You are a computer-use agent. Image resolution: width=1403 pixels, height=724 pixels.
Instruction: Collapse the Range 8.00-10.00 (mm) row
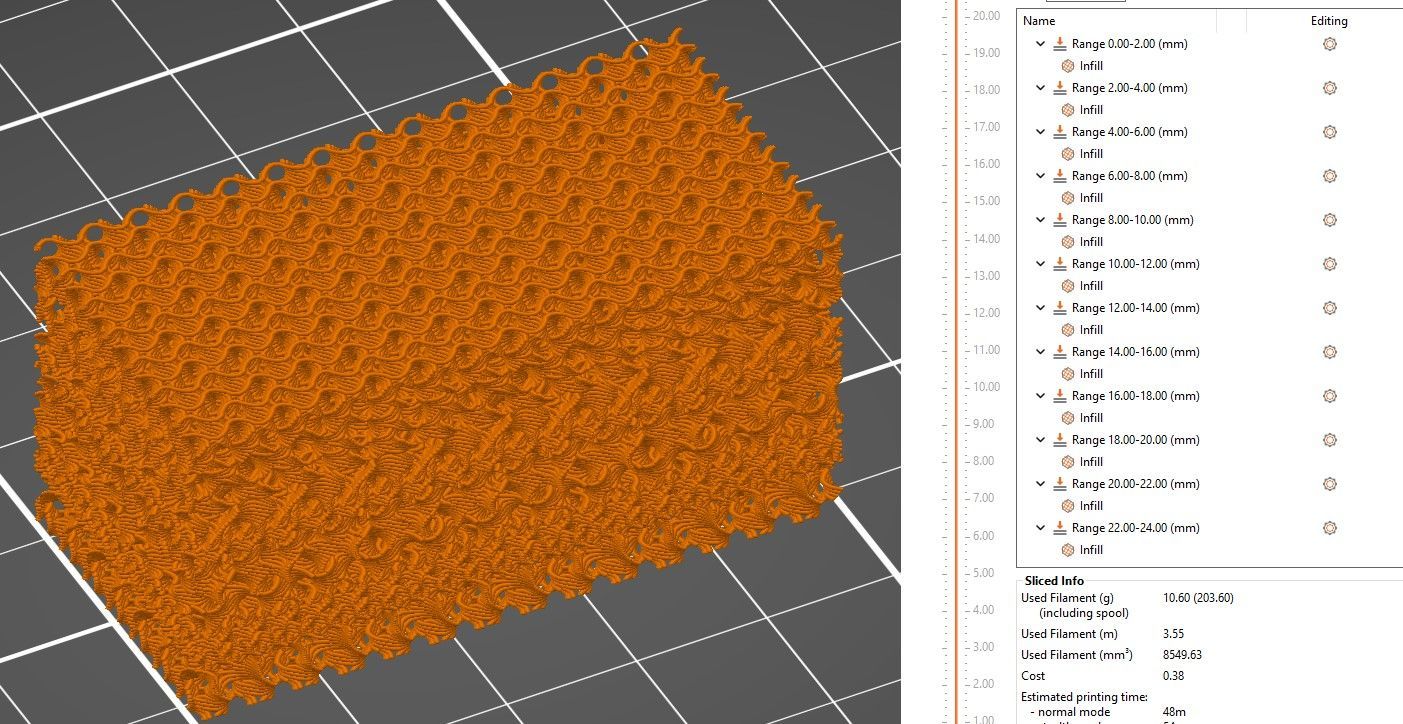pos(1040,220)
